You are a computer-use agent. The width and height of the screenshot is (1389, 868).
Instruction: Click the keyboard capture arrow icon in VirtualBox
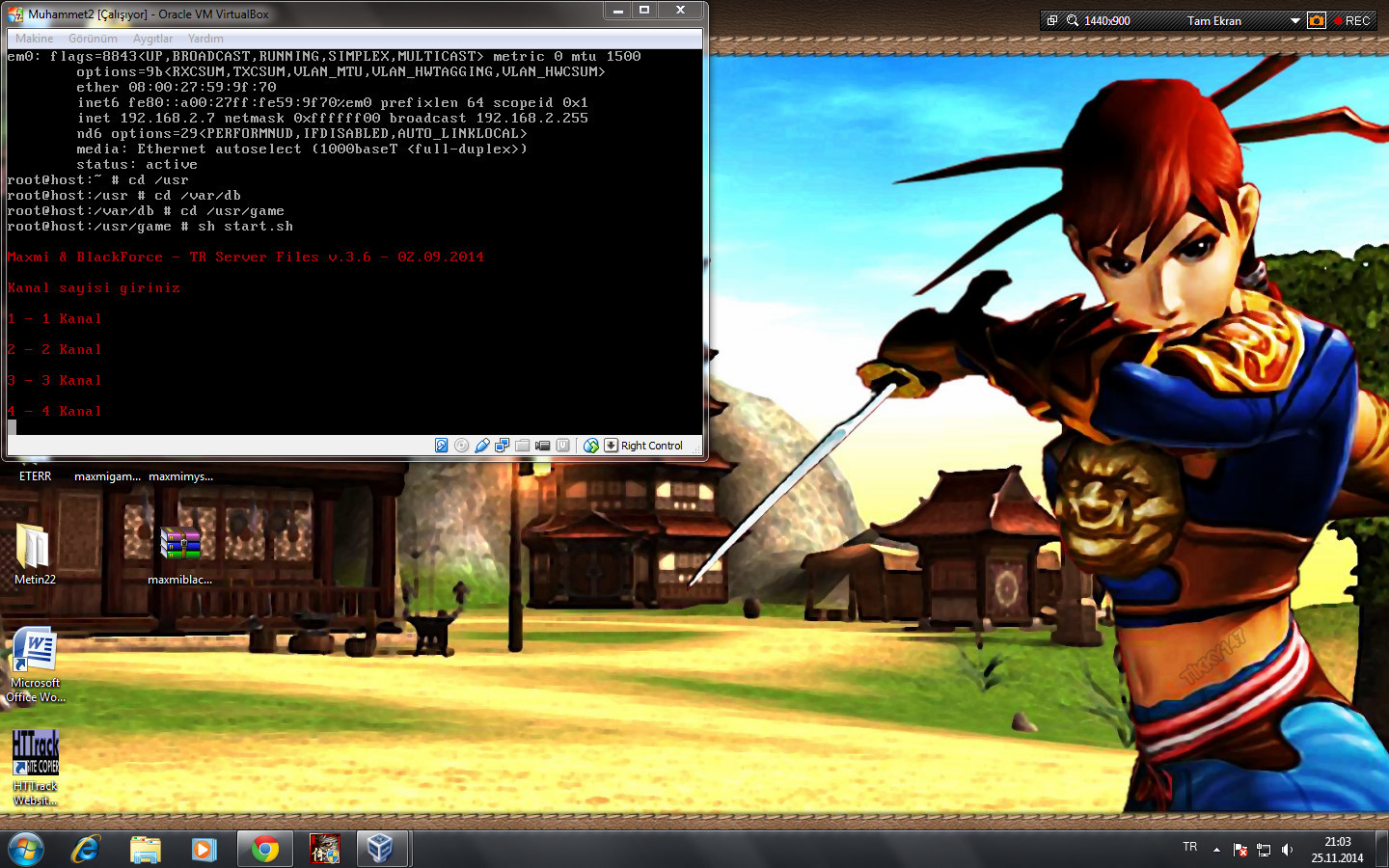pos(611,446)
